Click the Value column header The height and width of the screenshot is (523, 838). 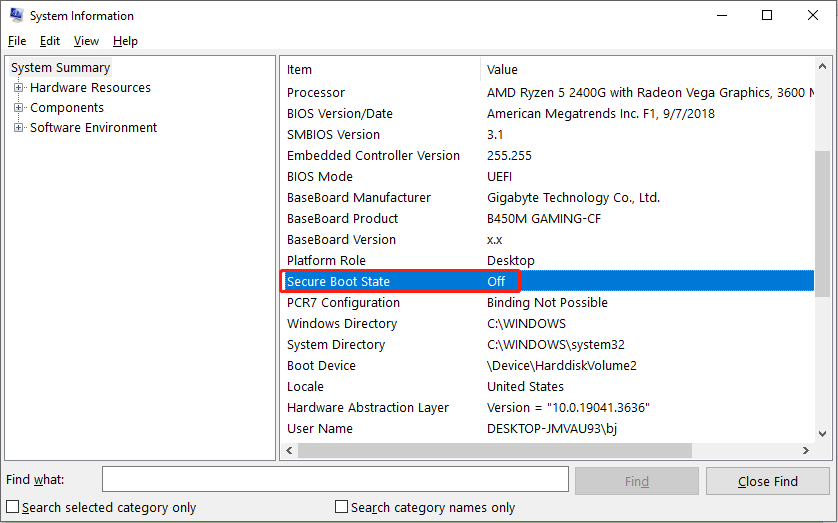650,70
